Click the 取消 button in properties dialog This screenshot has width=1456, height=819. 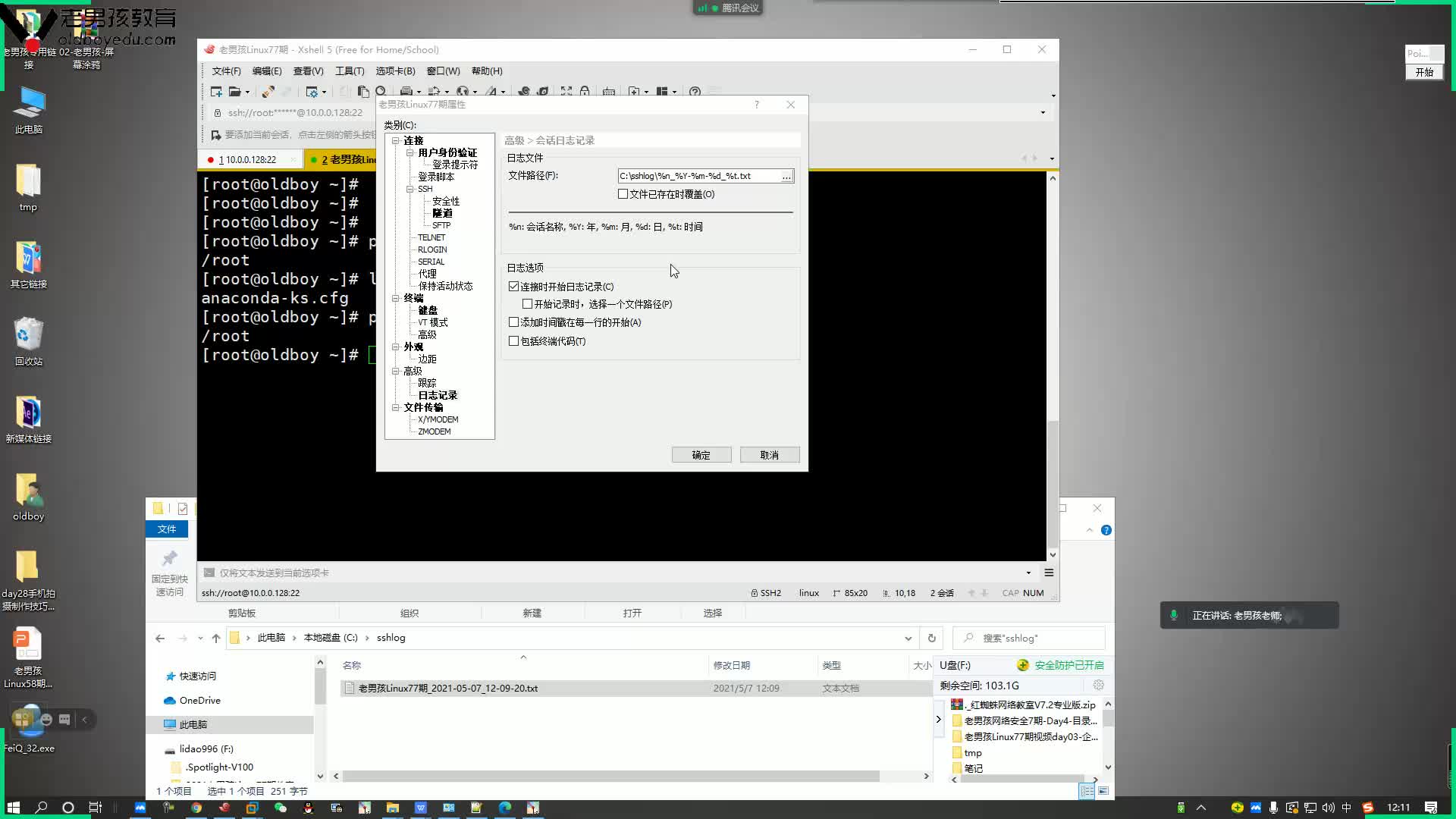click(x=770, y=455)
